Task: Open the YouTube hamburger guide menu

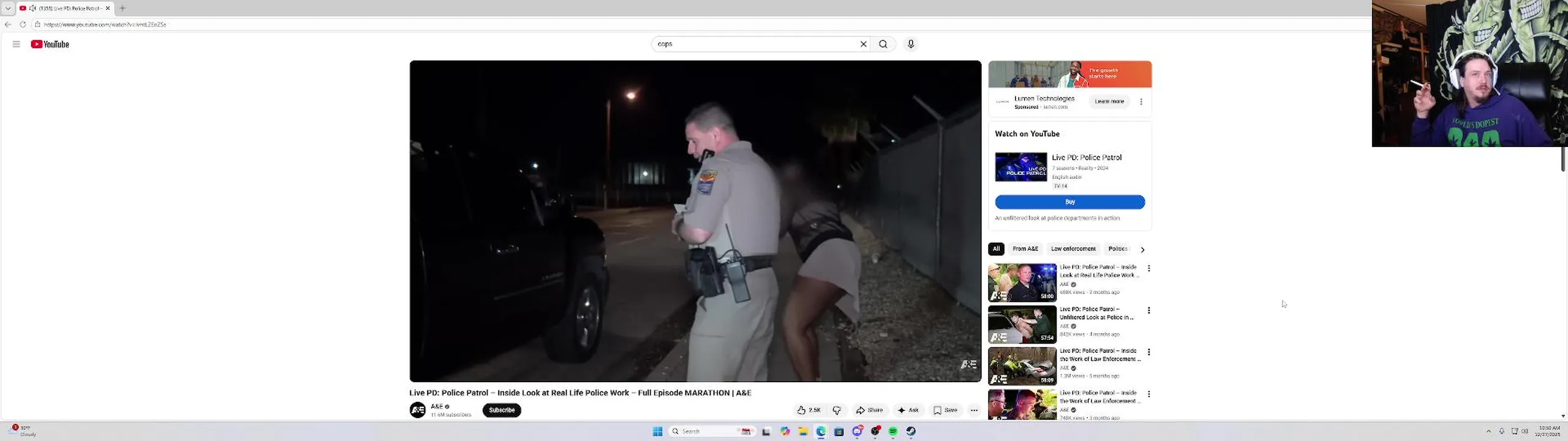Action: (x=16, y=44)
